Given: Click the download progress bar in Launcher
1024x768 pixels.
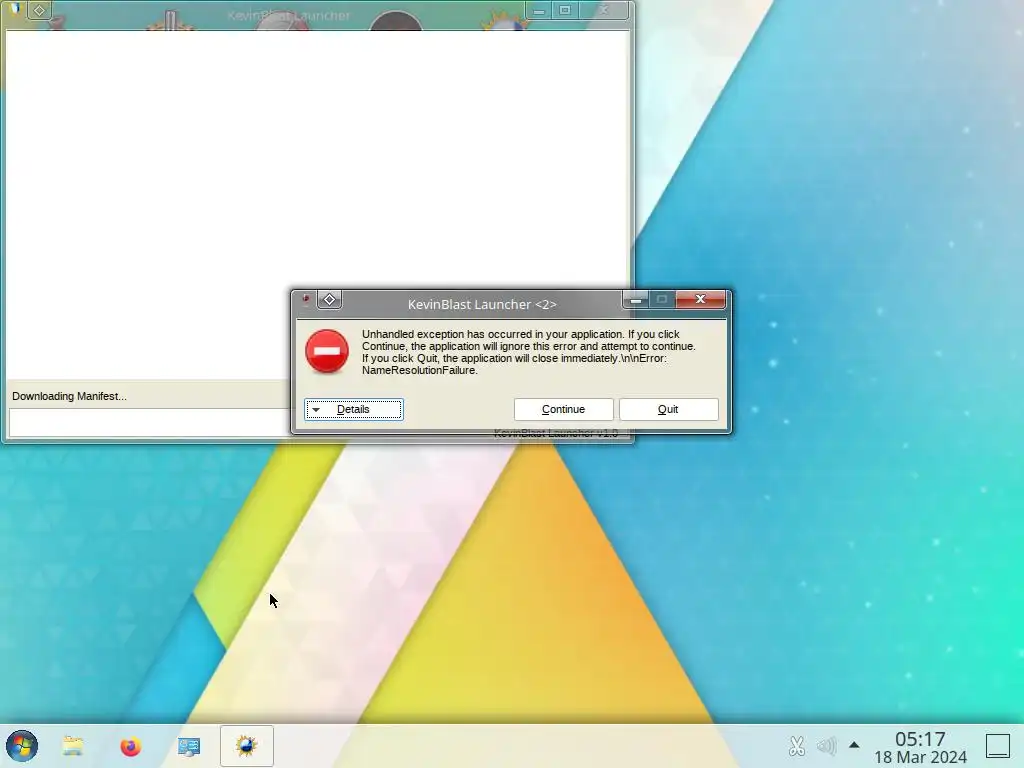Looking at the screenshot, I should (149, 423).
